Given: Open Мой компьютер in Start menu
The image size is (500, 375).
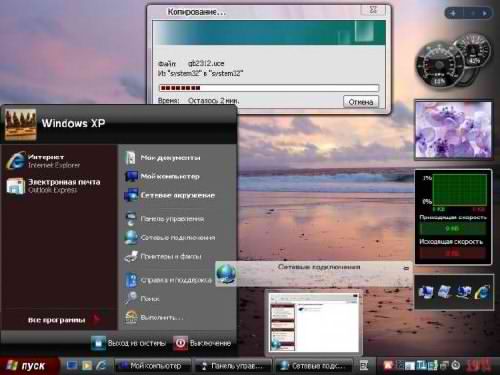Looking at the screenshot, I should [163, 176].
